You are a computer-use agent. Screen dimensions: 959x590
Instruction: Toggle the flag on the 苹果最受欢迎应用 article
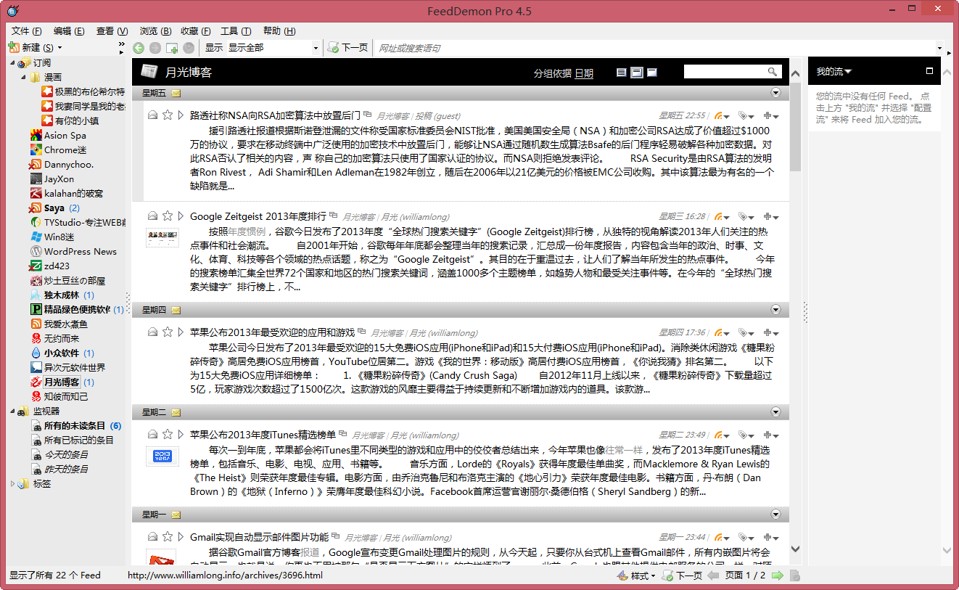pyautogui.click(x=167, y=332)
